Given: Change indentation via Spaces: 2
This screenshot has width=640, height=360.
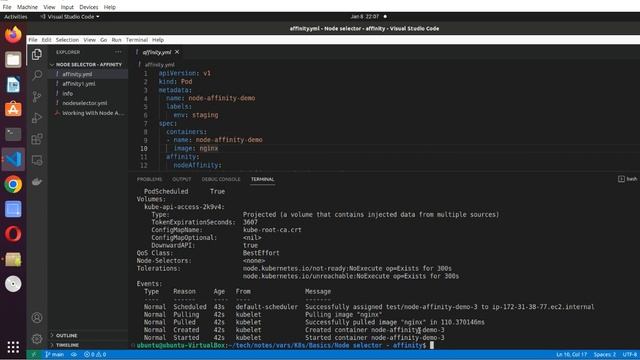Looking at the screenshot, I should click(x=605, y=355).
